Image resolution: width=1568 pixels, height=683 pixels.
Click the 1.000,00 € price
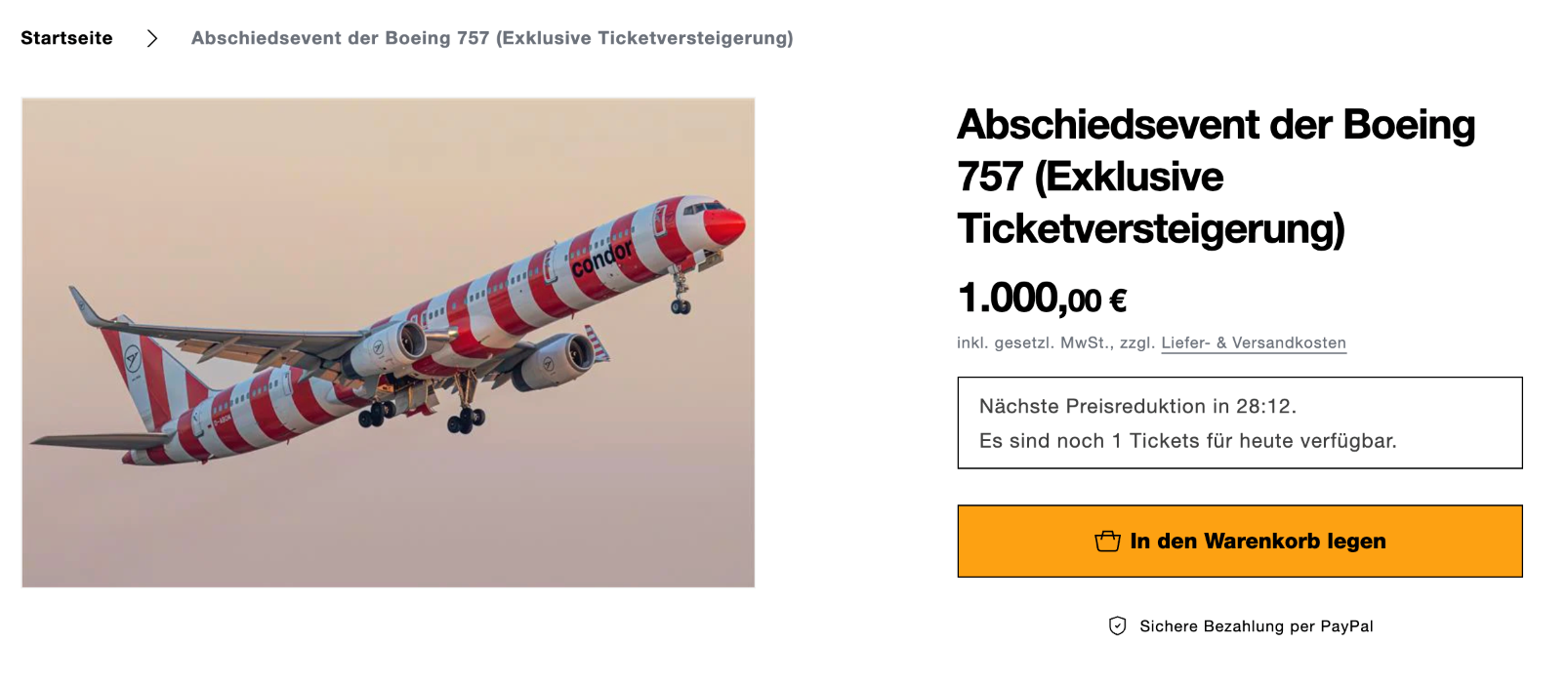[1042, 299]
